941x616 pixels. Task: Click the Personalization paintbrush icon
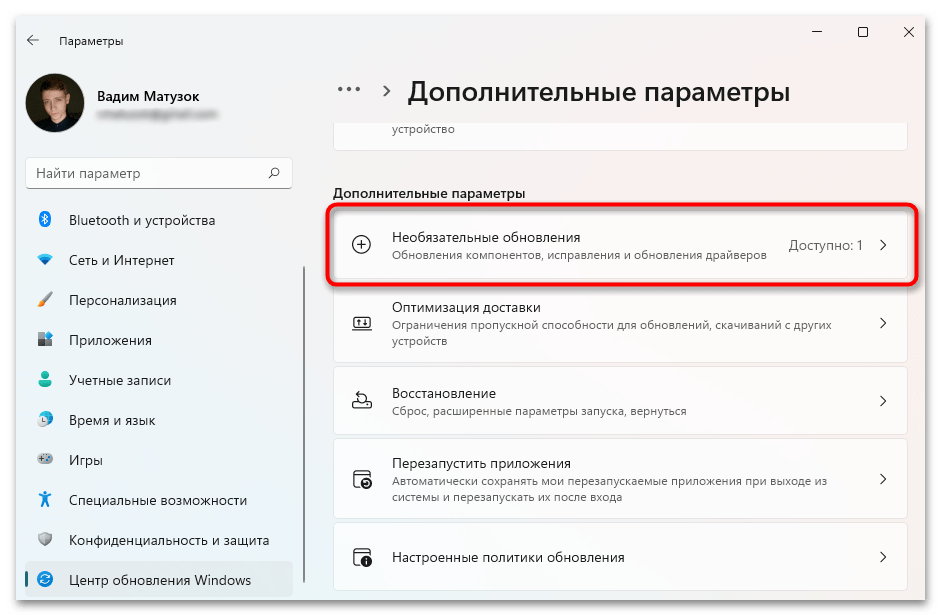pyautogui.click(x=45, y=300)
